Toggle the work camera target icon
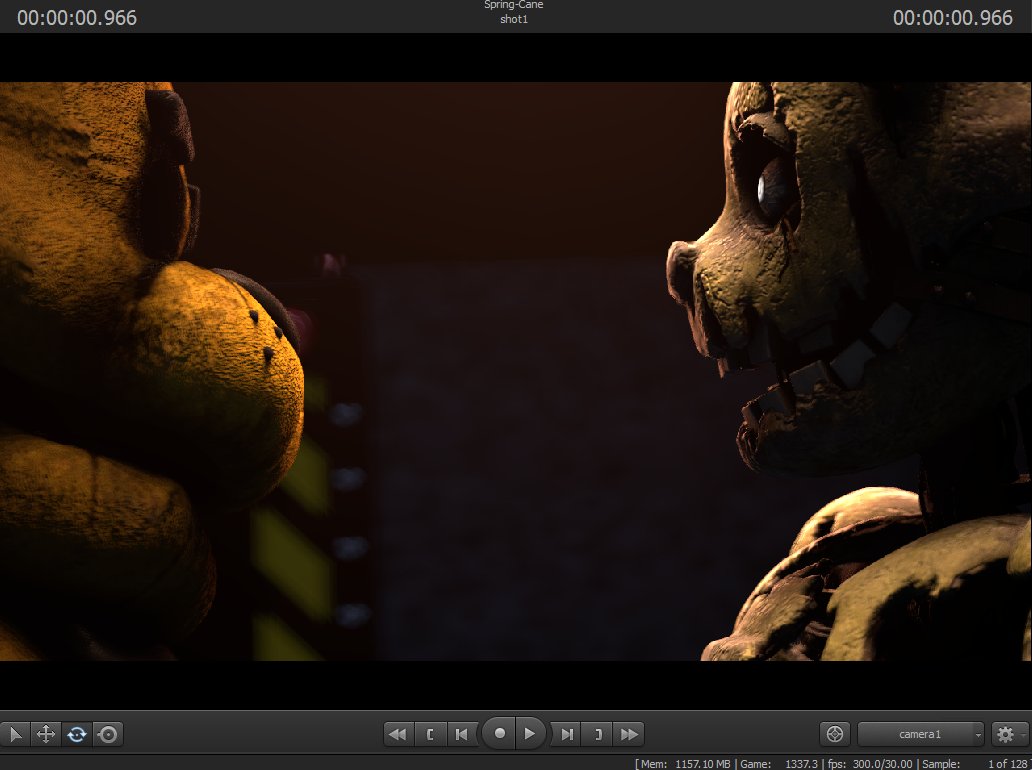The width and height of the screenshot is (1032, 770). click(x=835, y=734)
